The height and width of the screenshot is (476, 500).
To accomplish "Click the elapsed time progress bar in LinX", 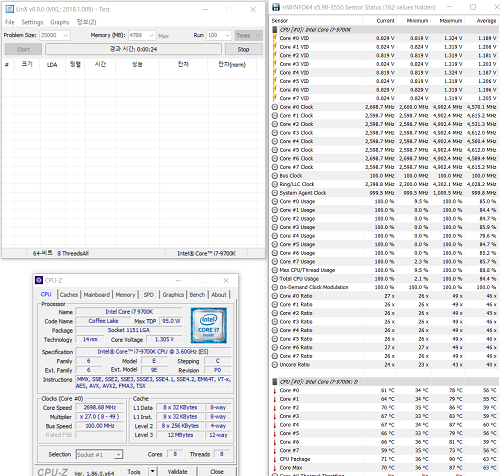I will (x=133, y=49).
